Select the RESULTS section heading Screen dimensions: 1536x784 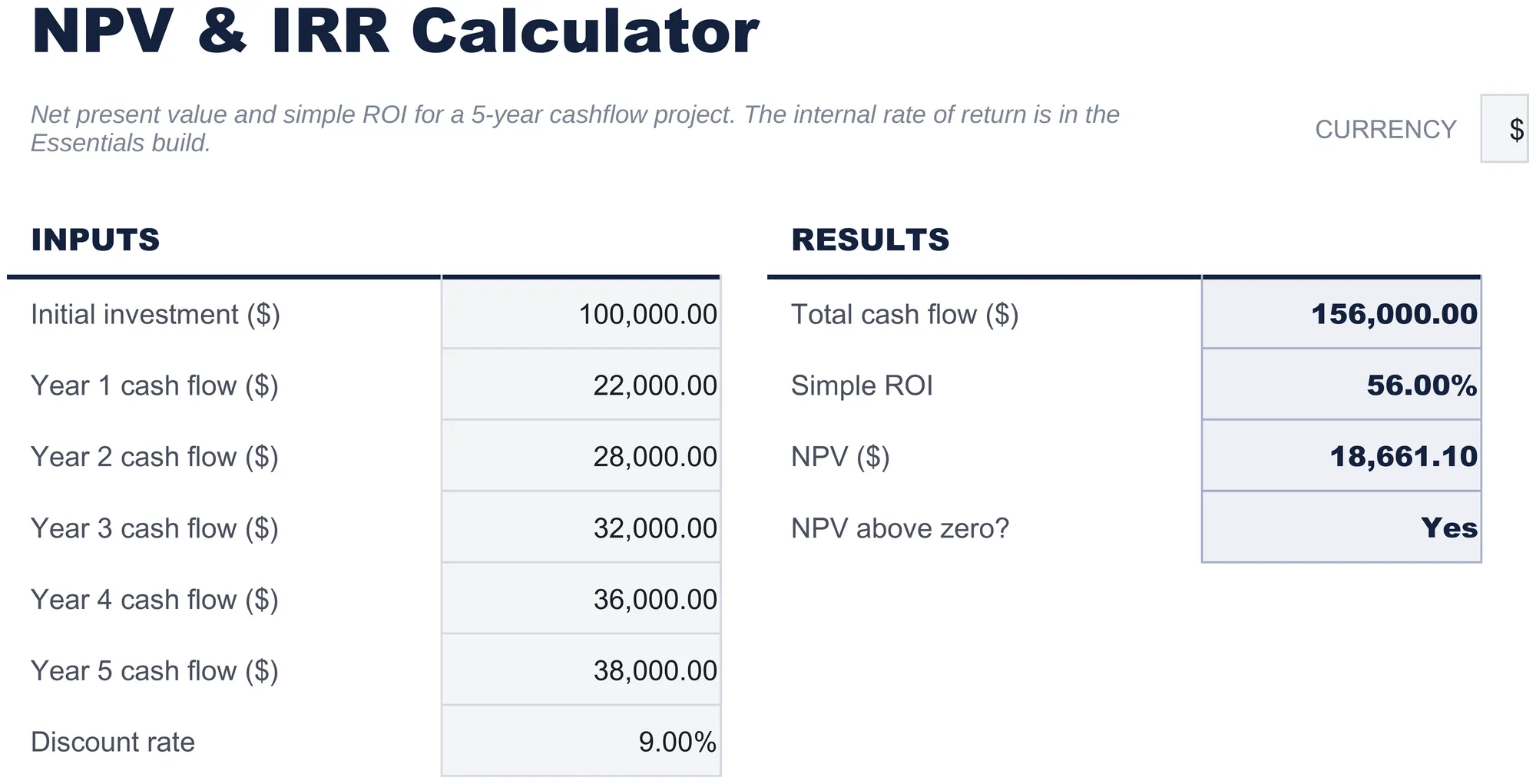point(870,240)
